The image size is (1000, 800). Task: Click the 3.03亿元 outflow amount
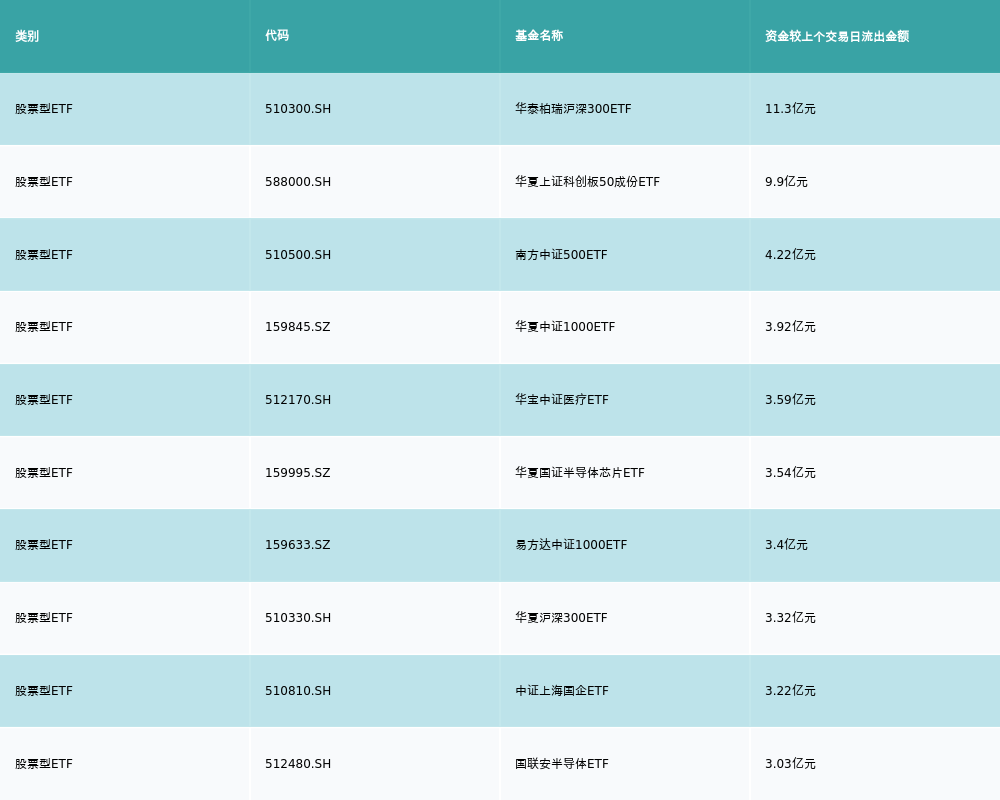click(x=790, y=764)
